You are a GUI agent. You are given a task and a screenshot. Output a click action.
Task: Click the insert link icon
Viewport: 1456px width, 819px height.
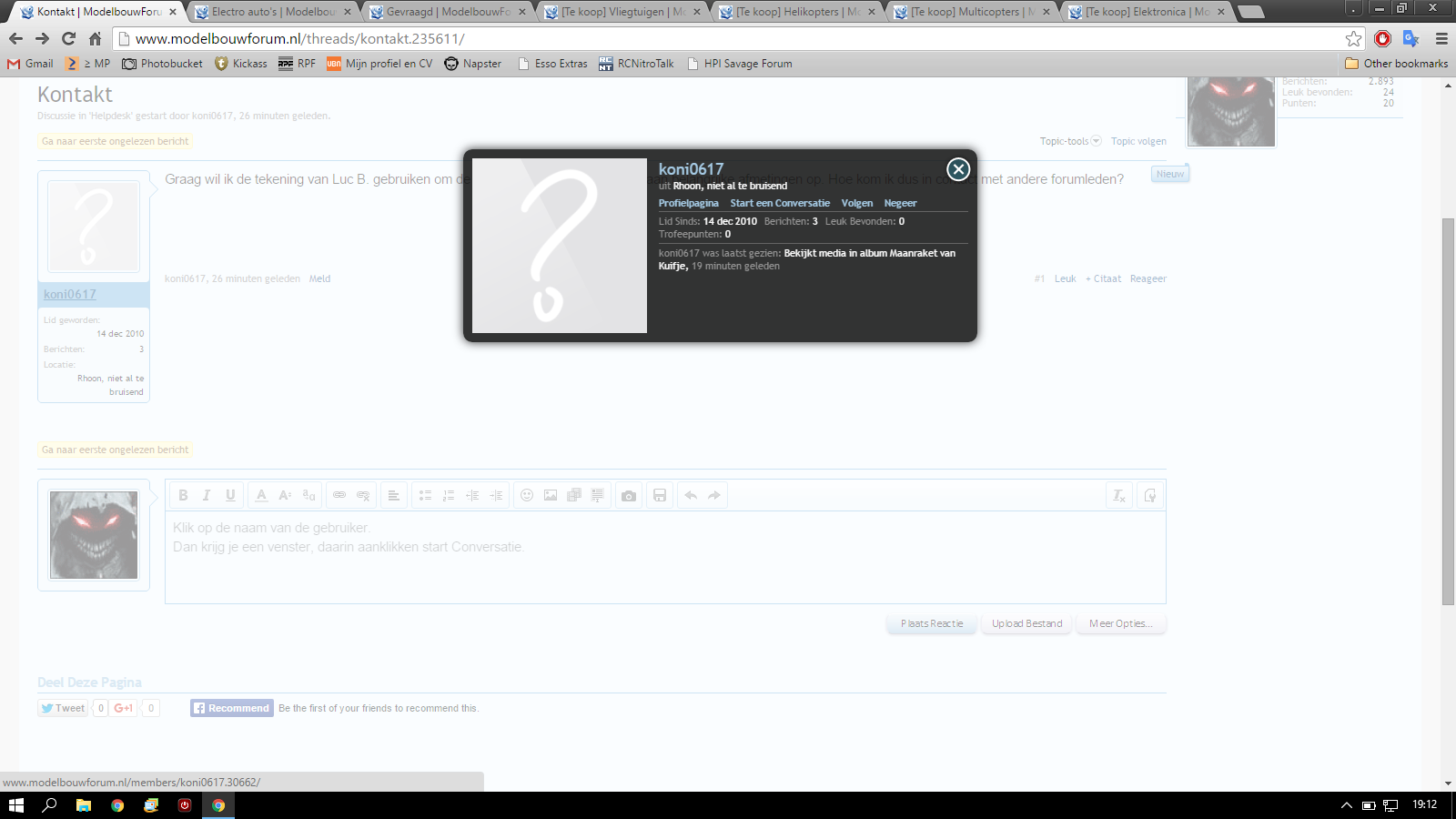[339, 495]
